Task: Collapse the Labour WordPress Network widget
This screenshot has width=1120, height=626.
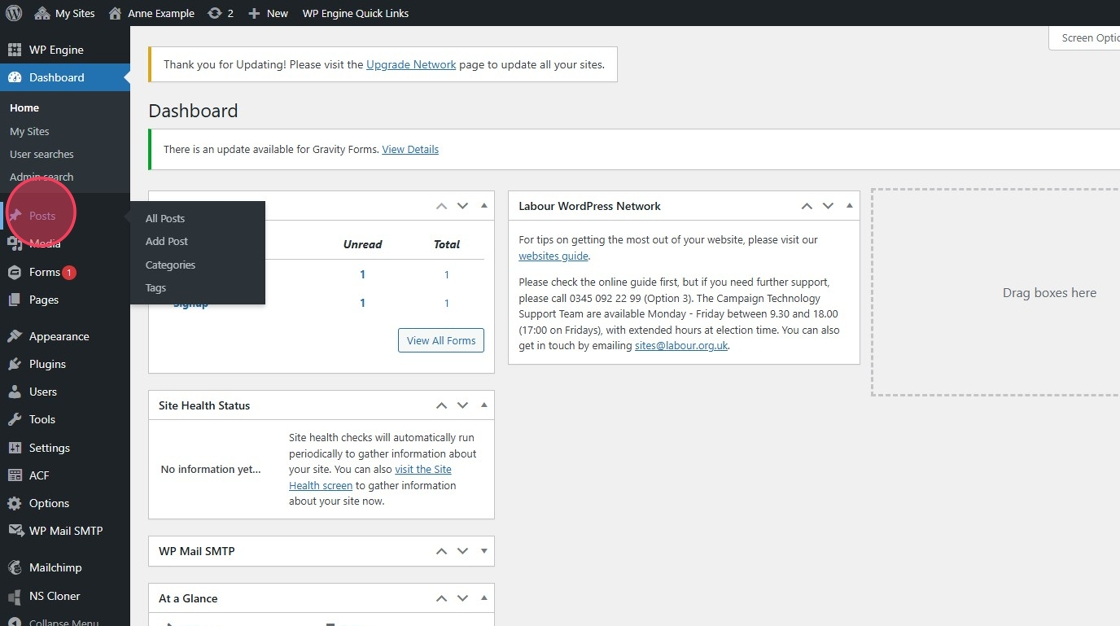Action: (849, 206)
